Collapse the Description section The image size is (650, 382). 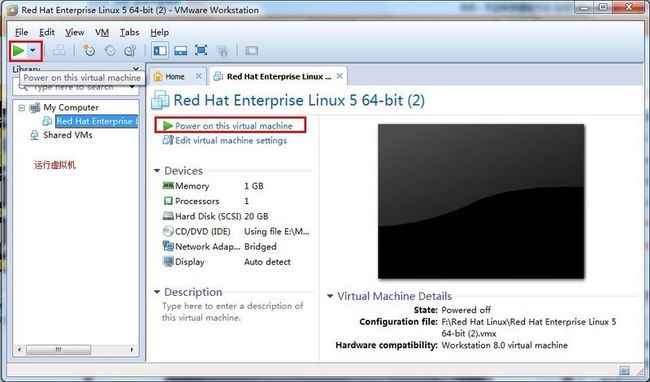(157, 292)
